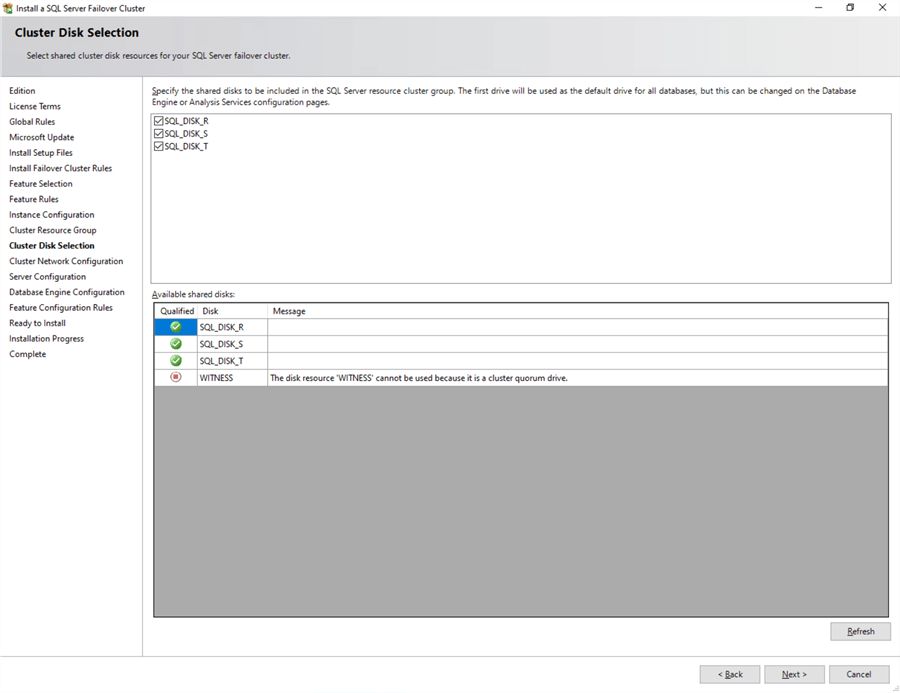
Task: Click the Disk column header
Action: click(232, 311)
